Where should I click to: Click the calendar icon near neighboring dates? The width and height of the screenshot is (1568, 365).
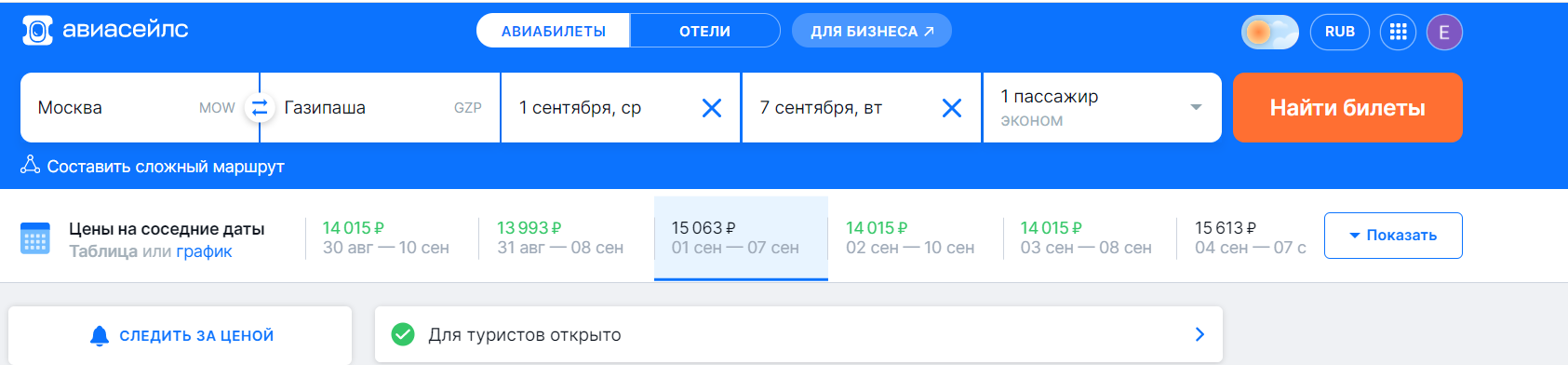pos(35,238)
